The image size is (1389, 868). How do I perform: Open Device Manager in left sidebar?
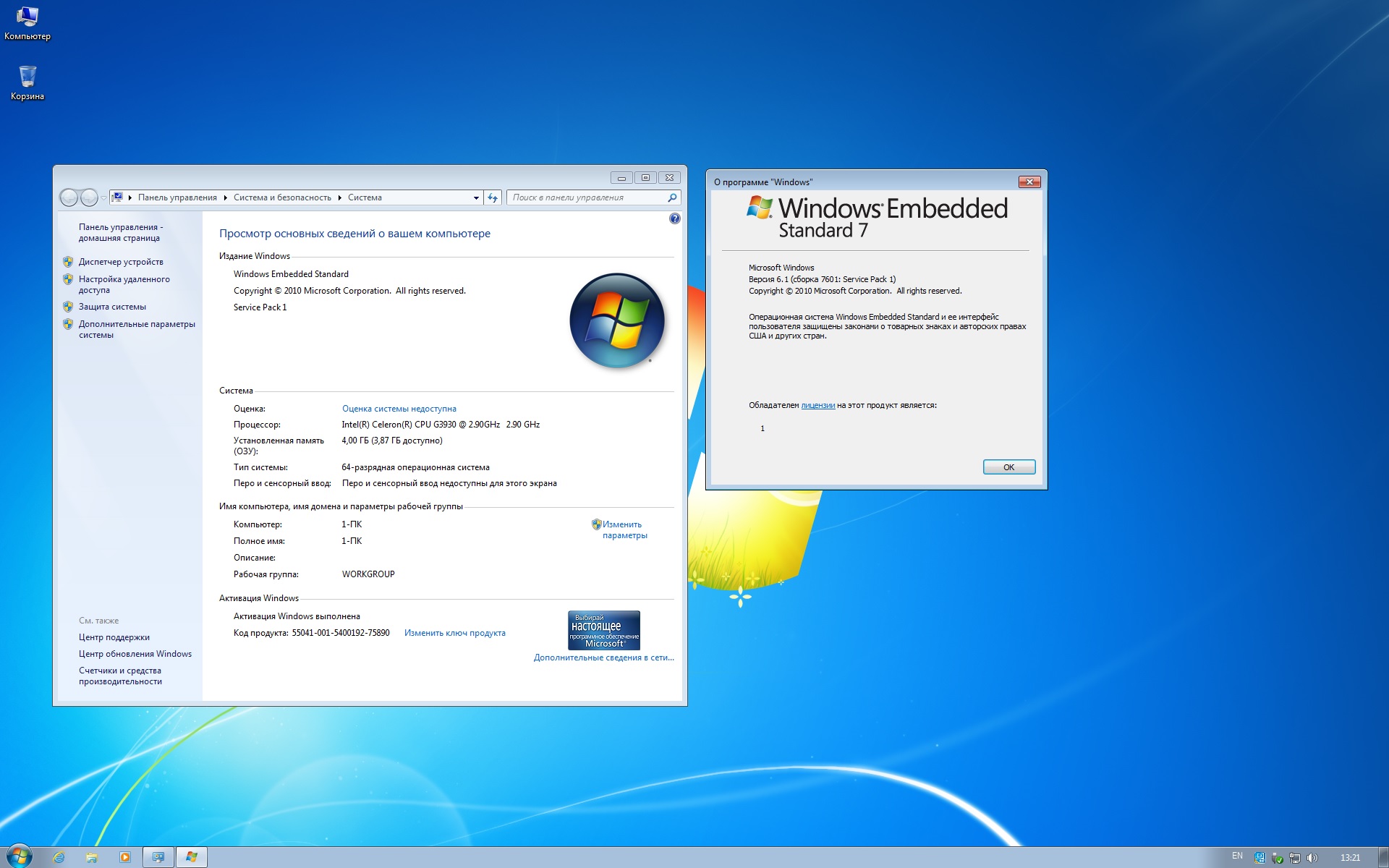(121, 262)
